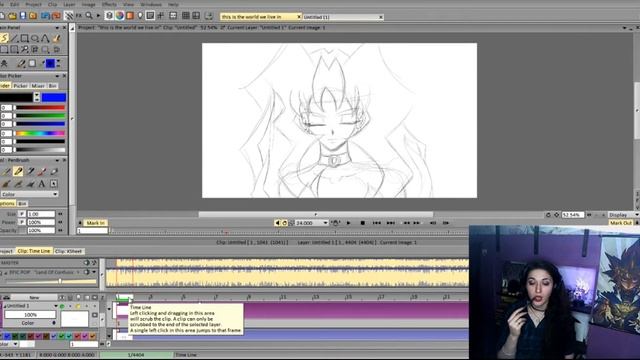Select the flood fill brush tool
This screenshot has height=360, width=640.
(x=56, y=38)
